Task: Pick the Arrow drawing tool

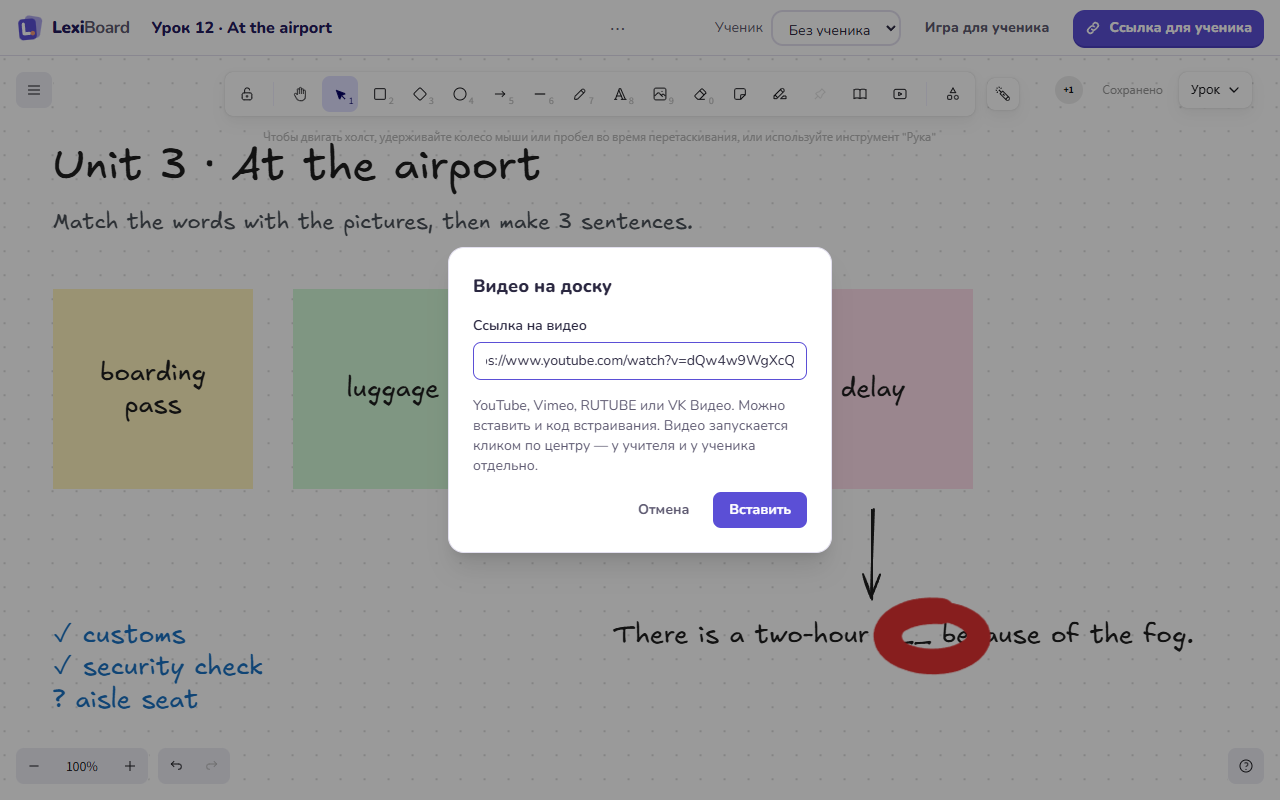Action: (500, 94)
